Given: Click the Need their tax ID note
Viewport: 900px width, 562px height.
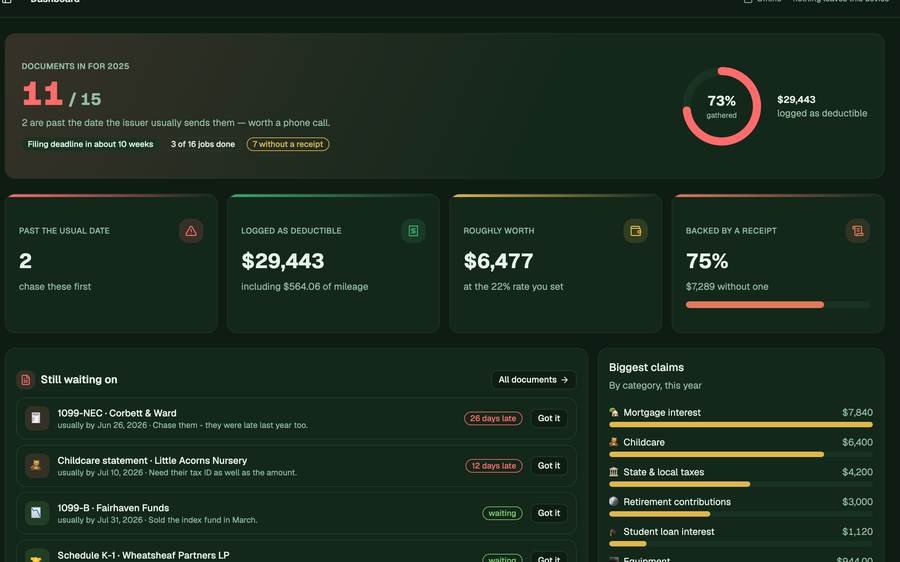Looking at the screenshot, I should tap(223, 472).
